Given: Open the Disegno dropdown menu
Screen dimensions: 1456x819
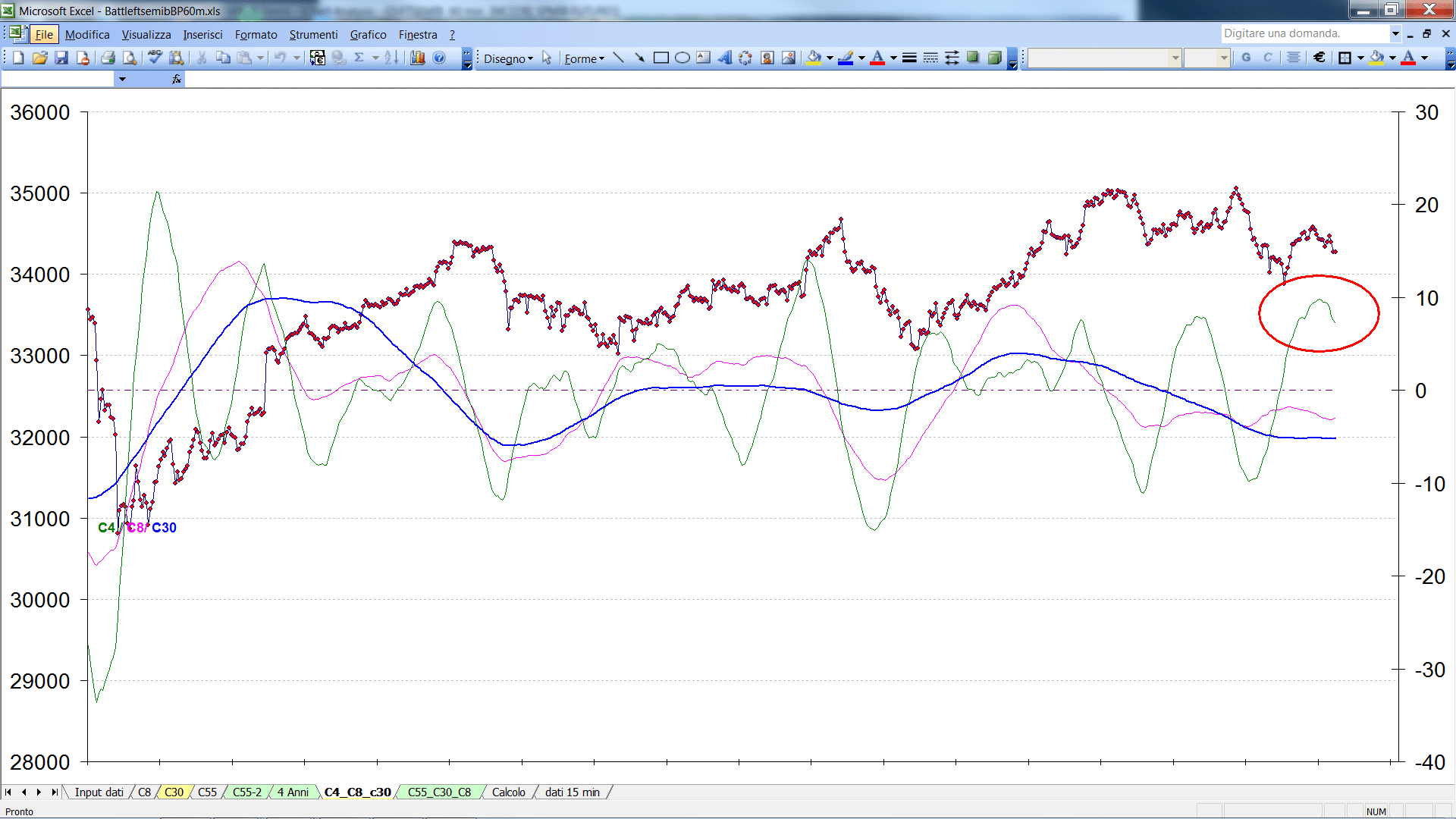Looking at the screenshot, I should 508,58.
